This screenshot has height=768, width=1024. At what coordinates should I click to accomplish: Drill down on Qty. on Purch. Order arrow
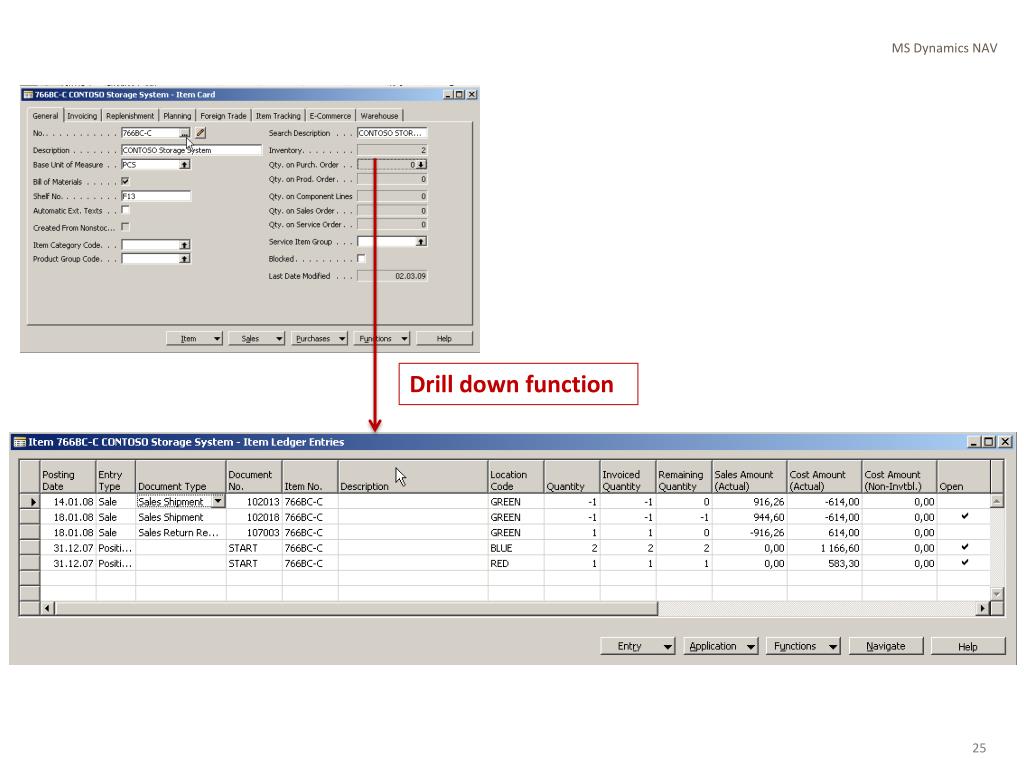tap(421, 165)
